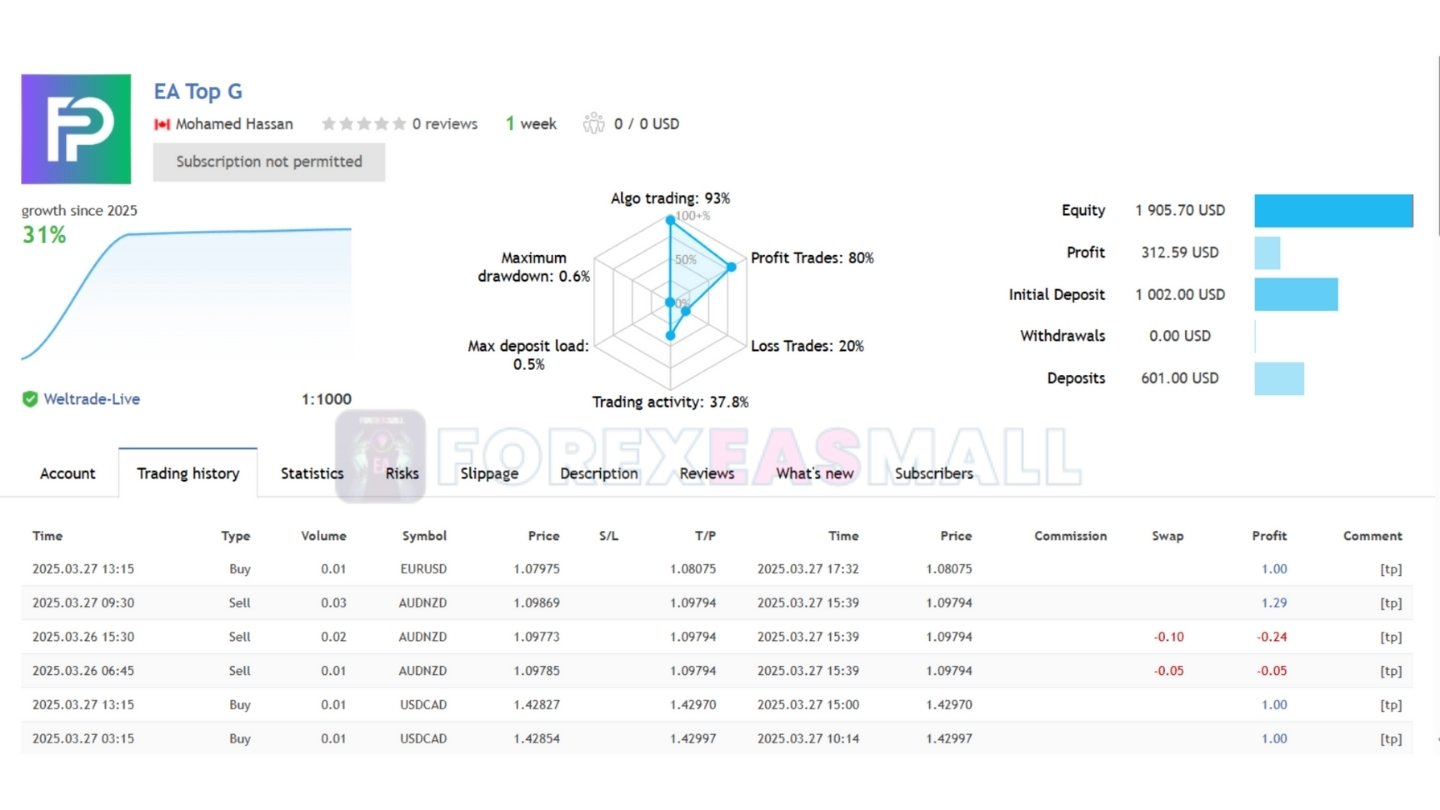Open the Subscribers tab
Image resolution: width=1440 pixels, height=810 pixels.
click(934, 473)
